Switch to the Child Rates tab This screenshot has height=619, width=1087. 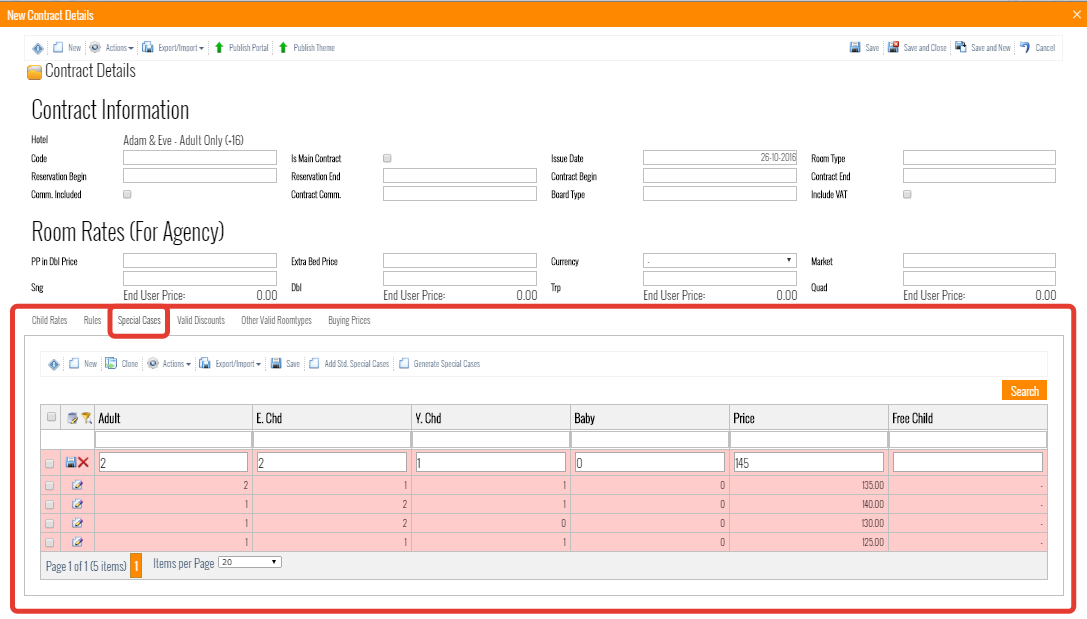[x=49, y=320]
